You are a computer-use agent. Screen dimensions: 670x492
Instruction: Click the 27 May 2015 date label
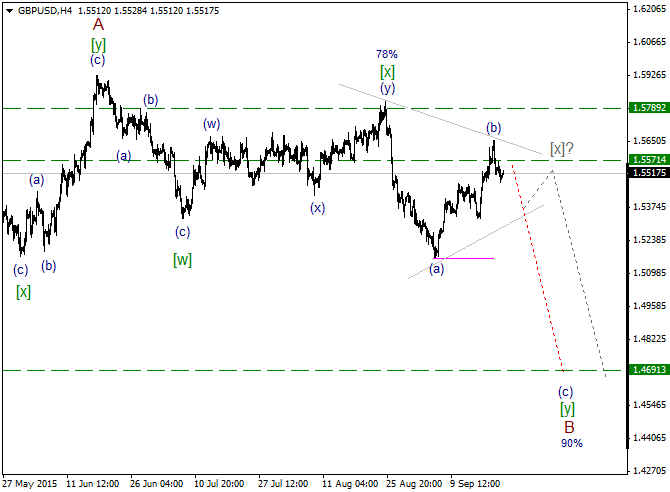pyautogui.click(x=29, y=484)
